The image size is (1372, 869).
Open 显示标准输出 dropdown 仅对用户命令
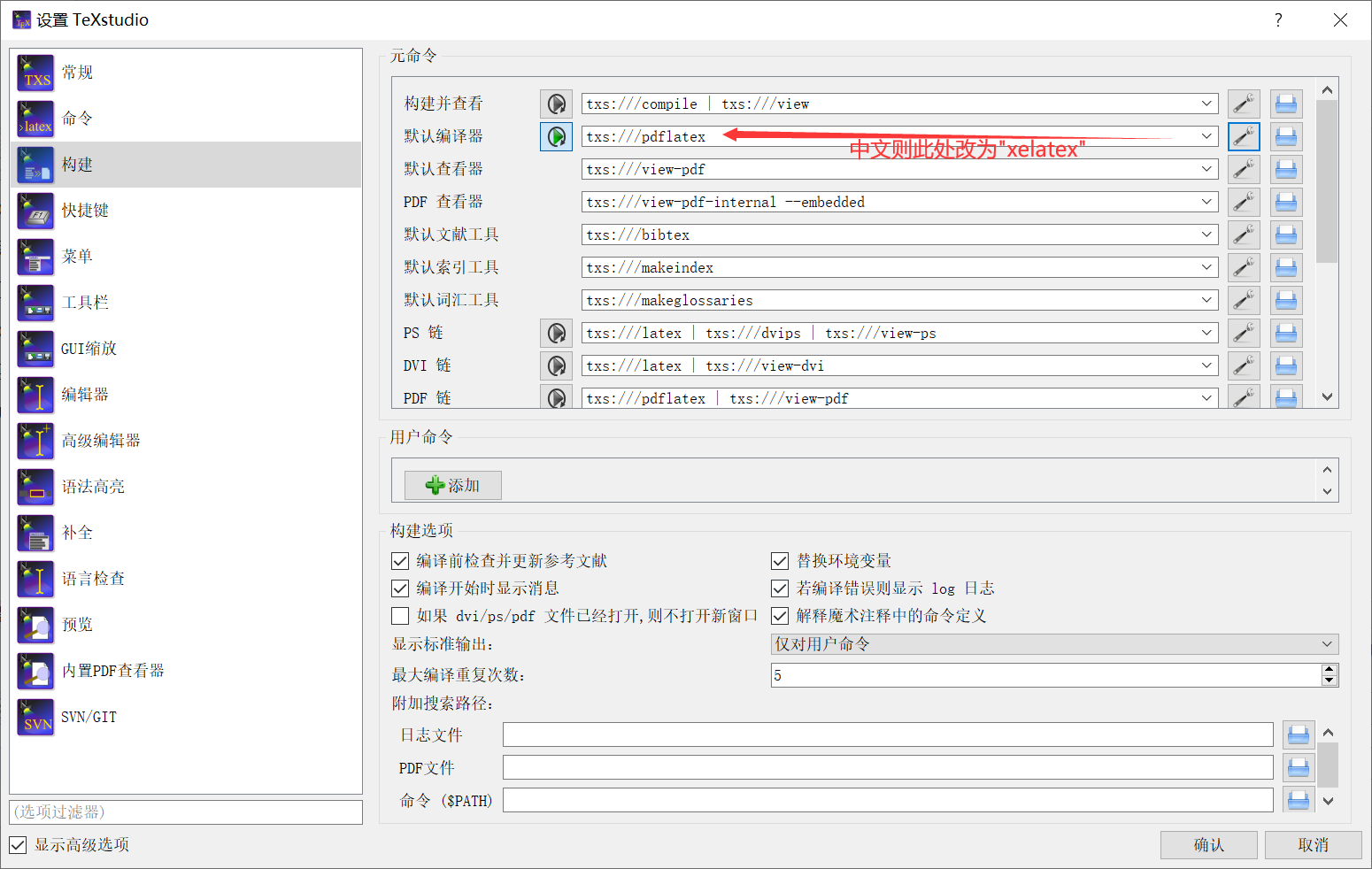[1054, 644]
